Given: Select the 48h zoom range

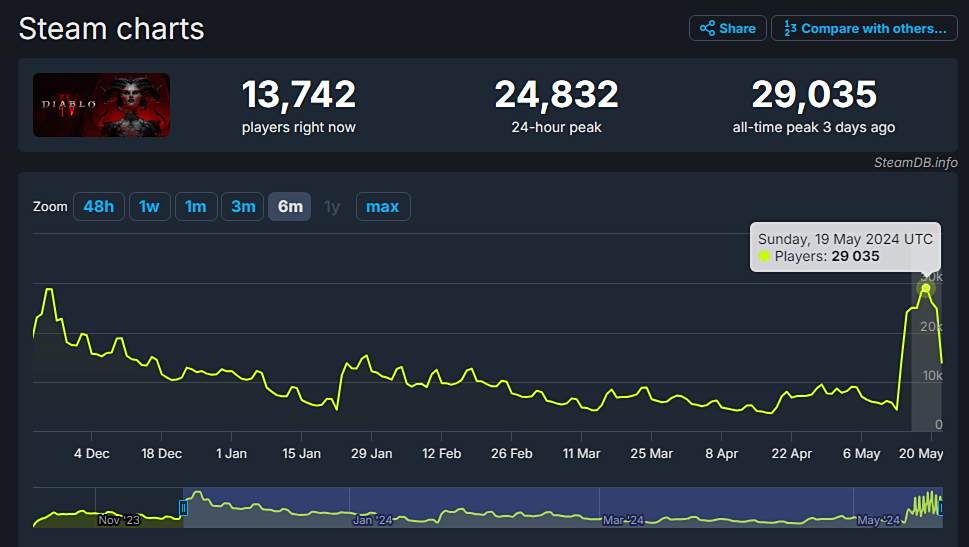Looking at the screenshot, I should [99, 206].
